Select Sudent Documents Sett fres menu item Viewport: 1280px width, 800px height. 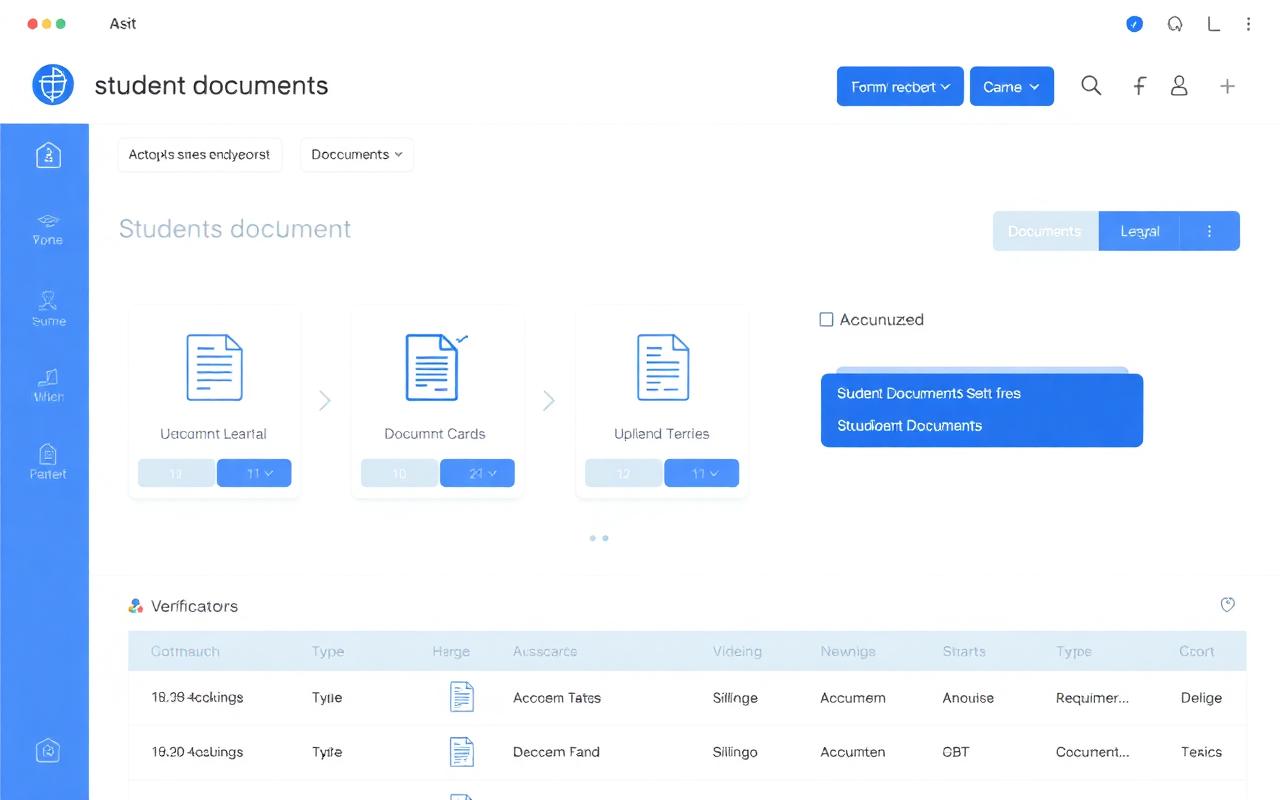(x=929, y=393)
